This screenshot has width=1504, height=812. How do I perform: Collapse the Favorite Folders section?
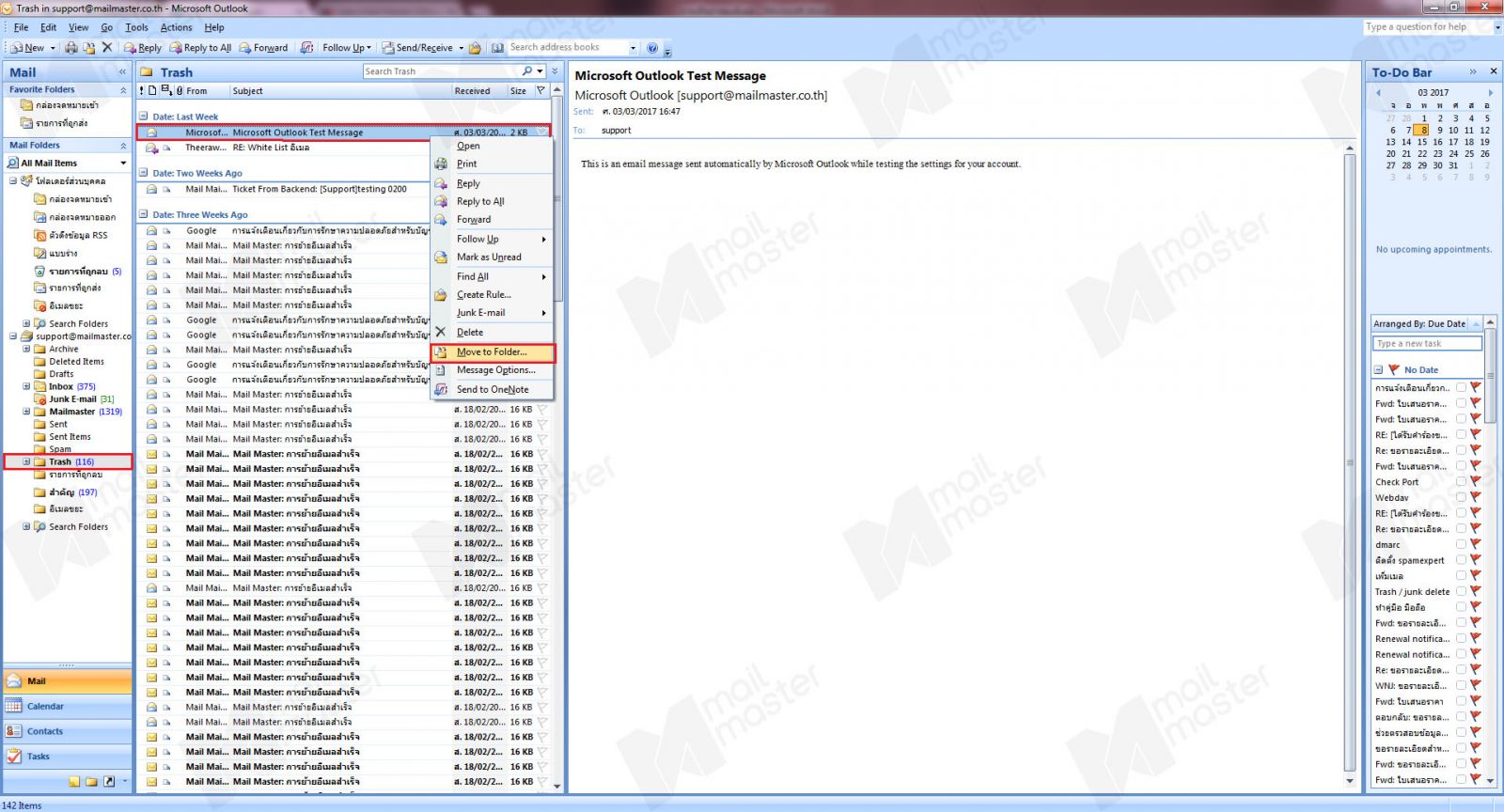[123, 90]
